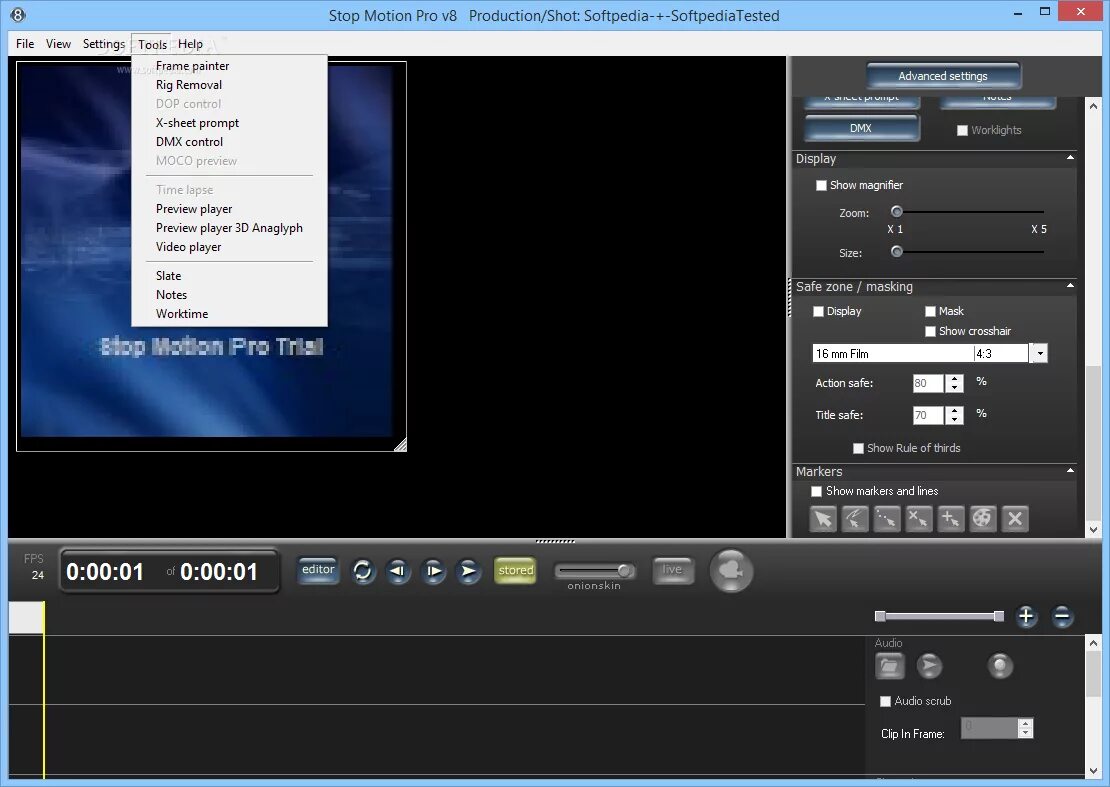Increase the Clip In Frame value

(1025, 723)
